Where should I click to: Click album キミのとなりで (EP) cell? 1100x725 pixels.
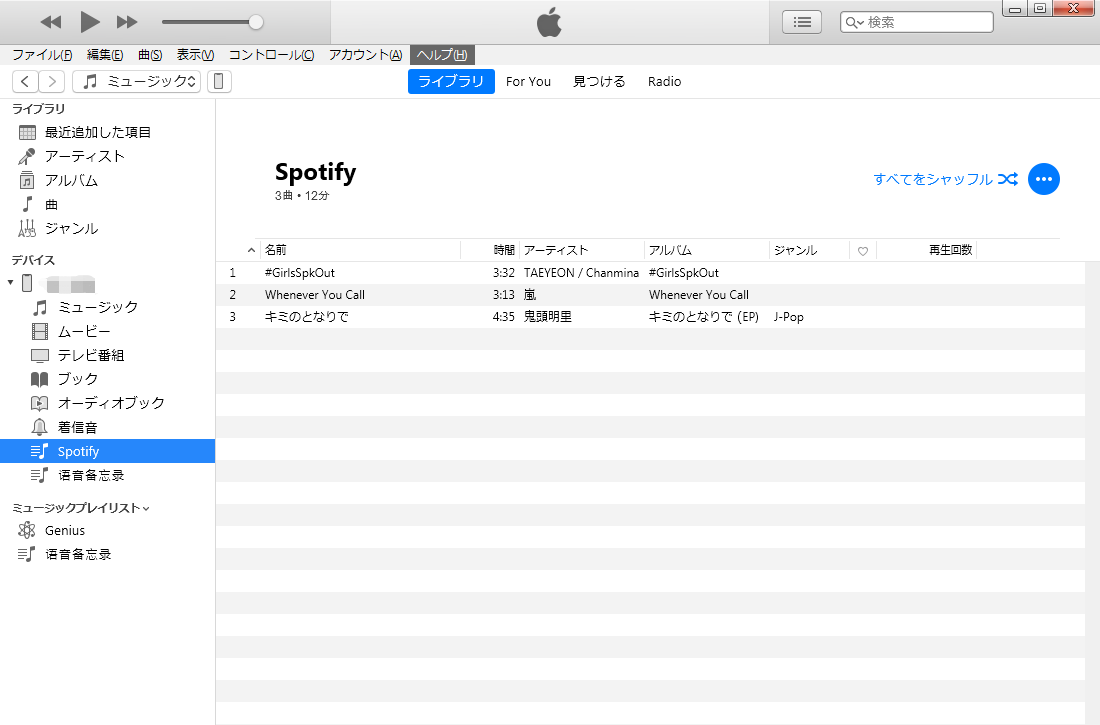point(704,317)
